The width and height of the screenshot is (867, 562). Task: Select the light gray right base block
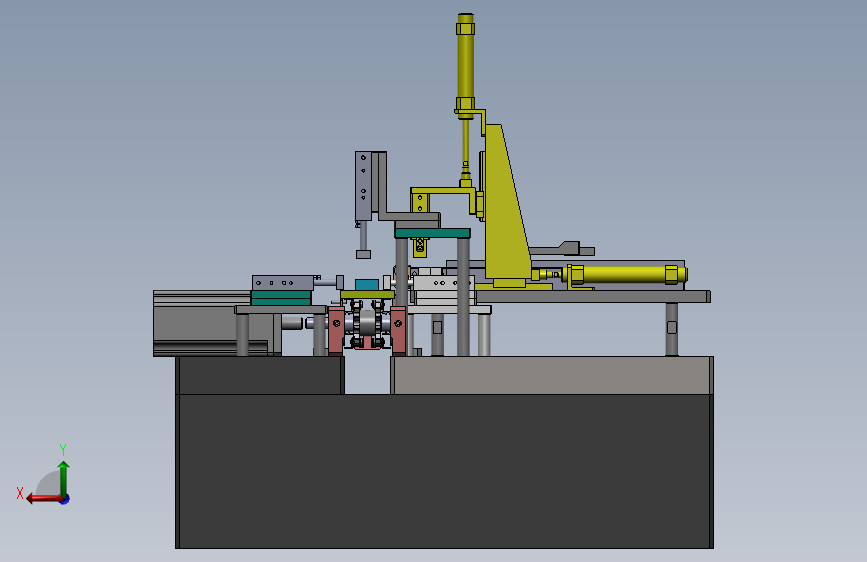coord(552,375)
